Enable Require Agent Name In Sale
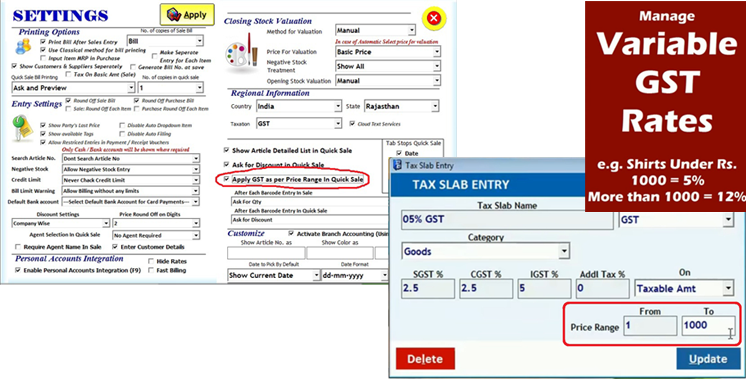Screen dimensions: 746x379 click(18, 247)
